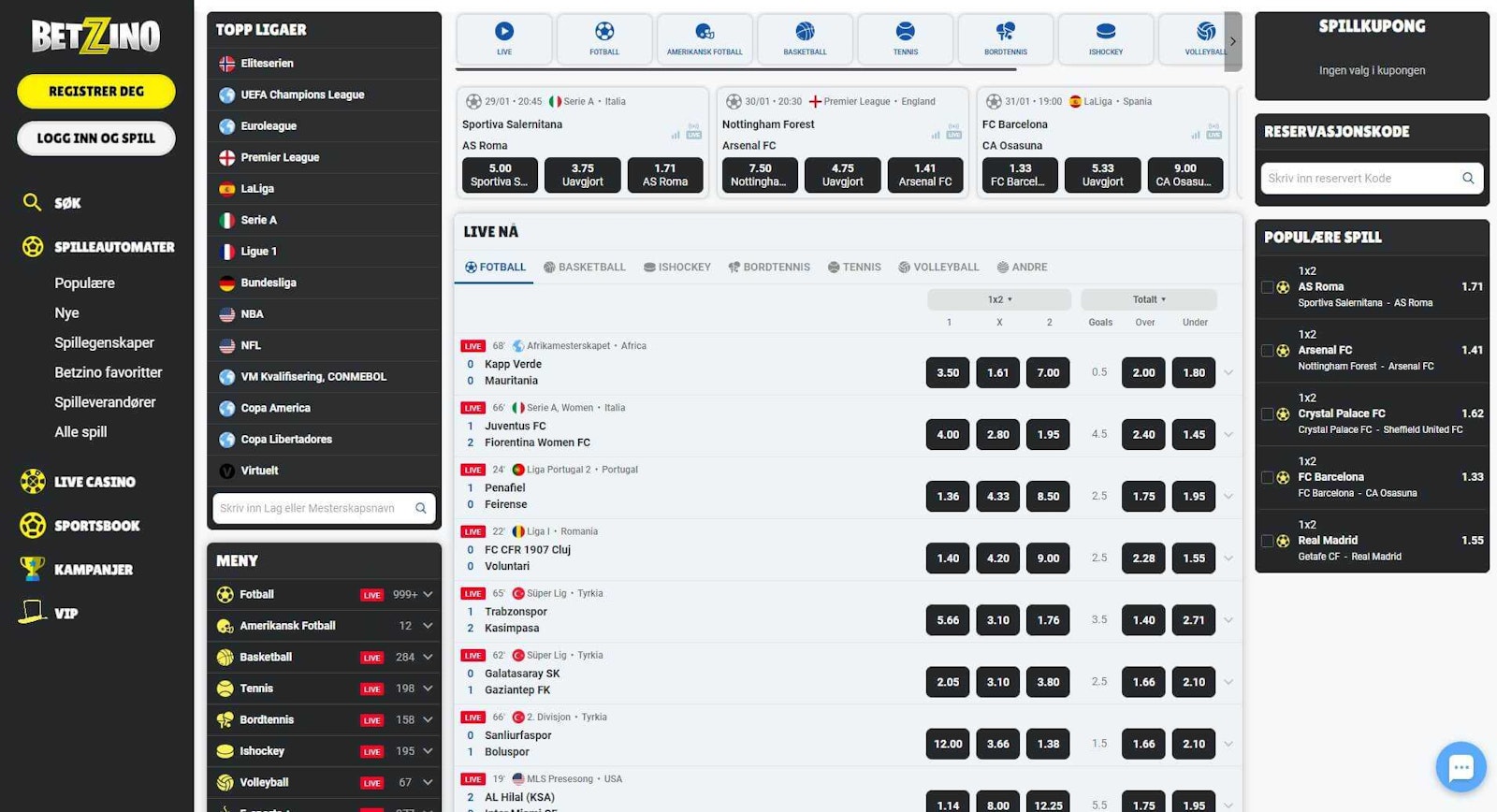Focus the reserved code input field
Image resolution: width=1497 pixels, height=812 pixels.
pyautogui.click(x=1372, y=178)
